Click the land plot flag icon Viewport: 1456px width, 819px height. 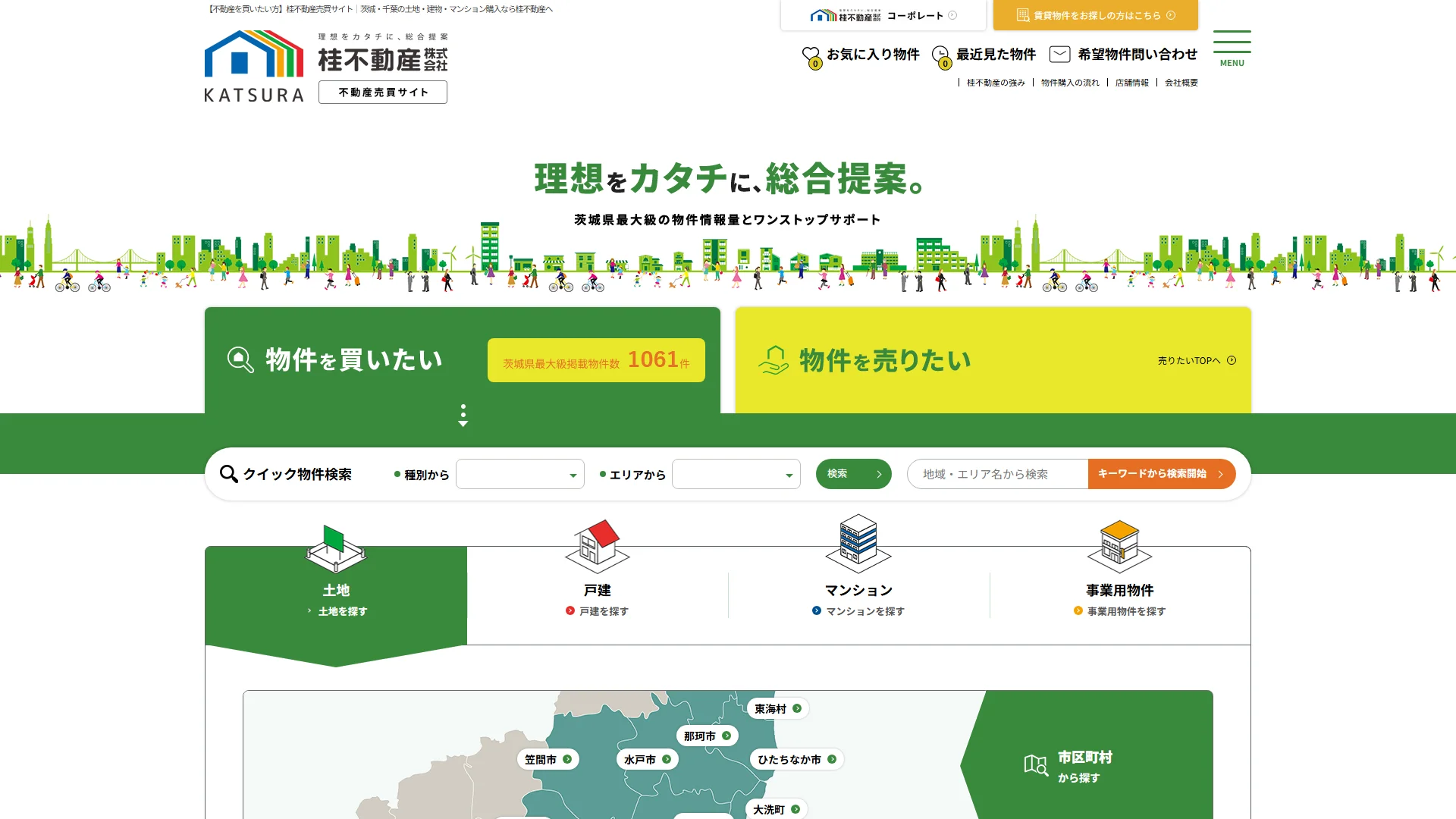pyautogui.click(x=335, y=548)
